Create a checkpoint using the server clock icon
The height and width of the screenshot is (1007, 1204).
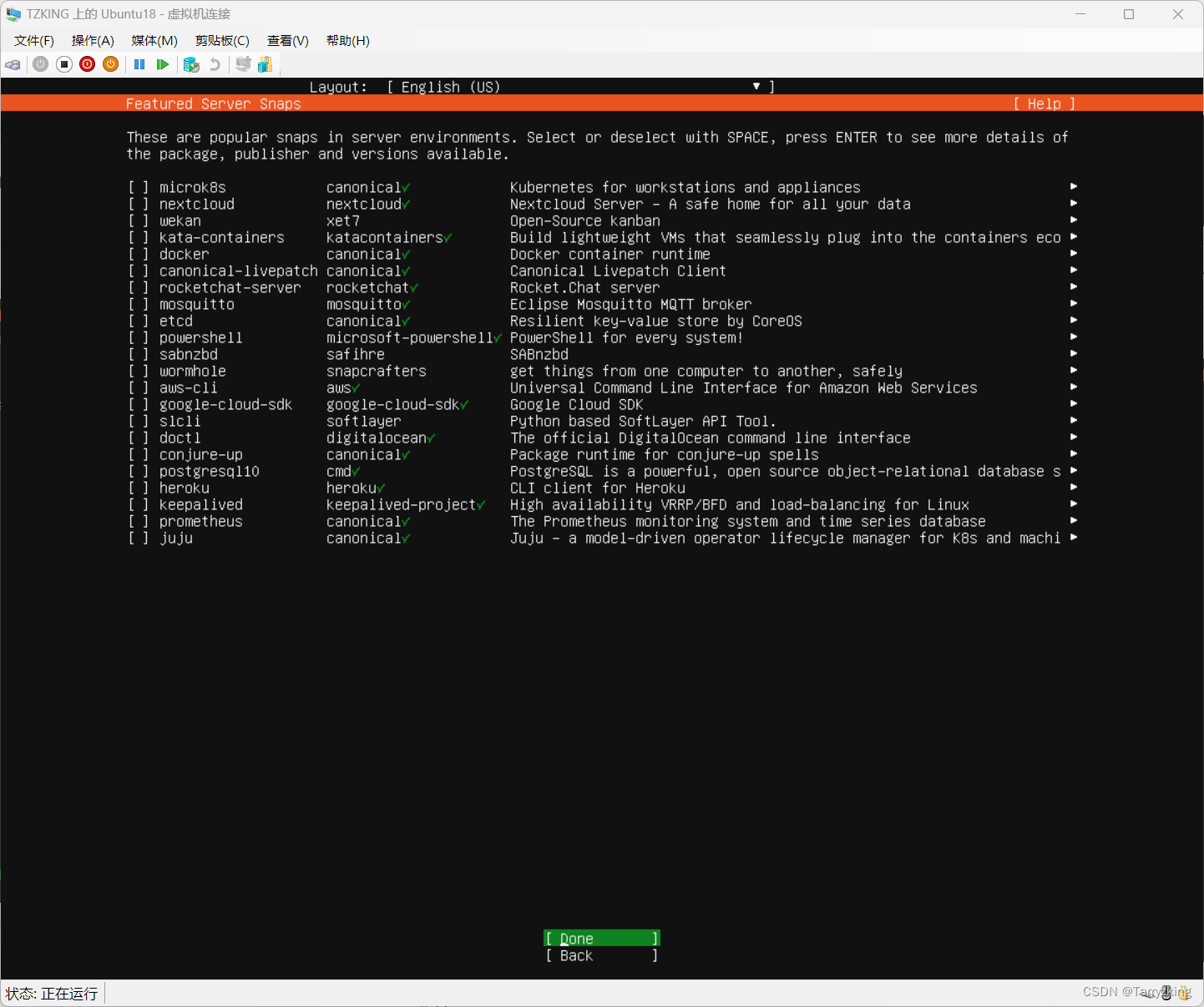click(x=191, y=64)
